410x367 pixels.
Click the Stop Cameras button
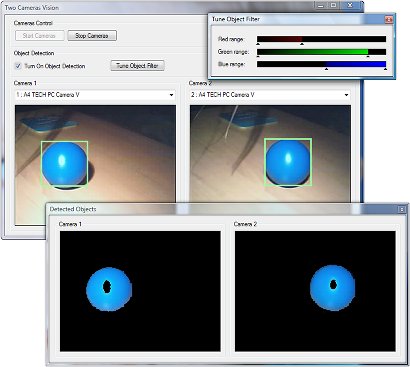point(92,36)
